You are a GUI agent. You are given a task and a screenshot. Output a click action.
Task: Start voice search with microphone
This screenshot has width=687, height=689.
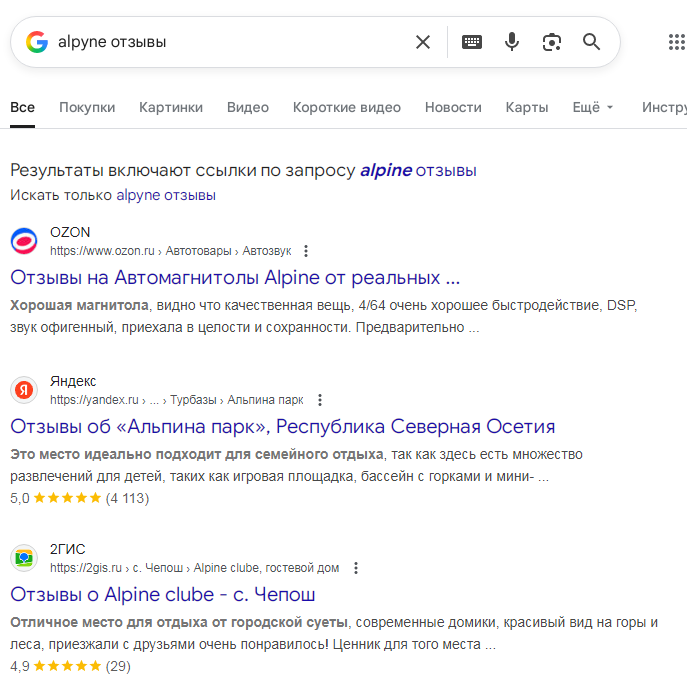pyautogui.click(x=512, y=42)
